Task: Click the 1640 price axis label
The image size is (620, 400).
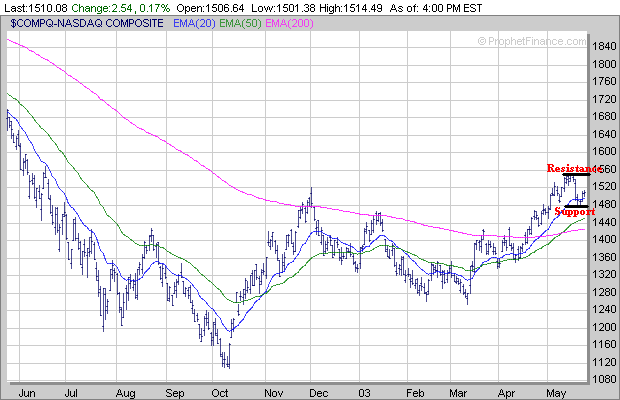Action: point(604,134)
